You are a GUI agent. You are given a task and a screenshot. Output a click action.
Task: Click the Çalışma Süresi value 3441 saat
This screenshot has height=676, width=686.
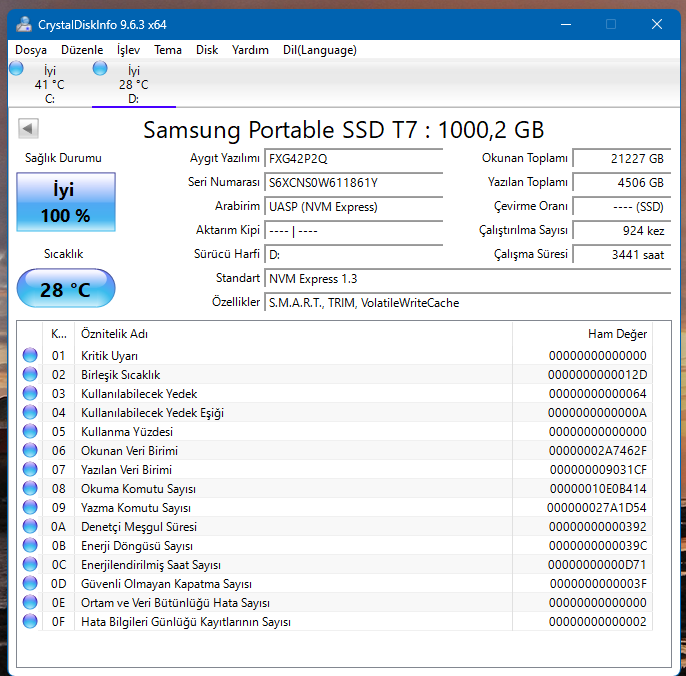622,255
